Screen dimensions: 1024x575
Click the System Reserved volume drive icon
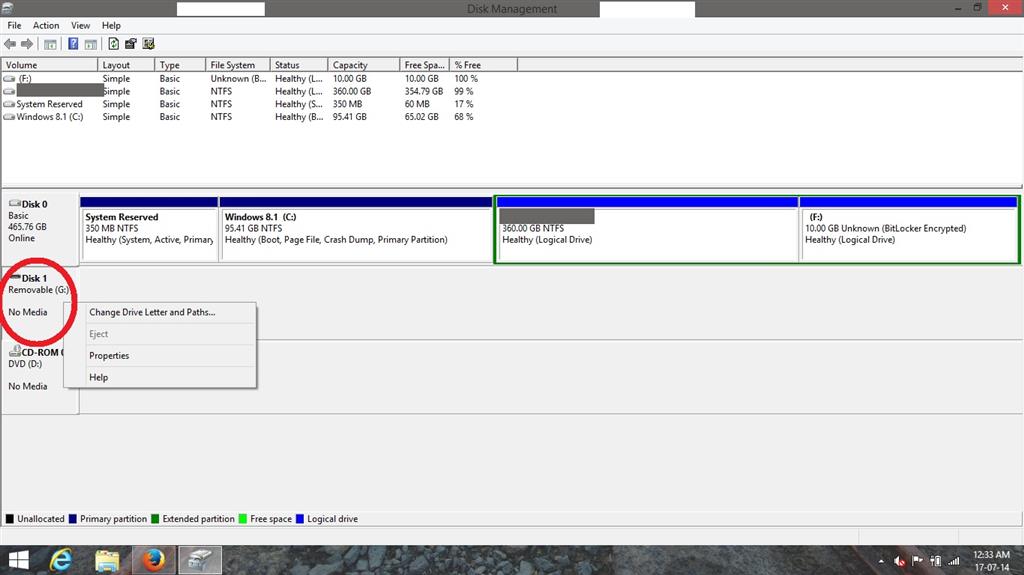[x=9, y=104]
